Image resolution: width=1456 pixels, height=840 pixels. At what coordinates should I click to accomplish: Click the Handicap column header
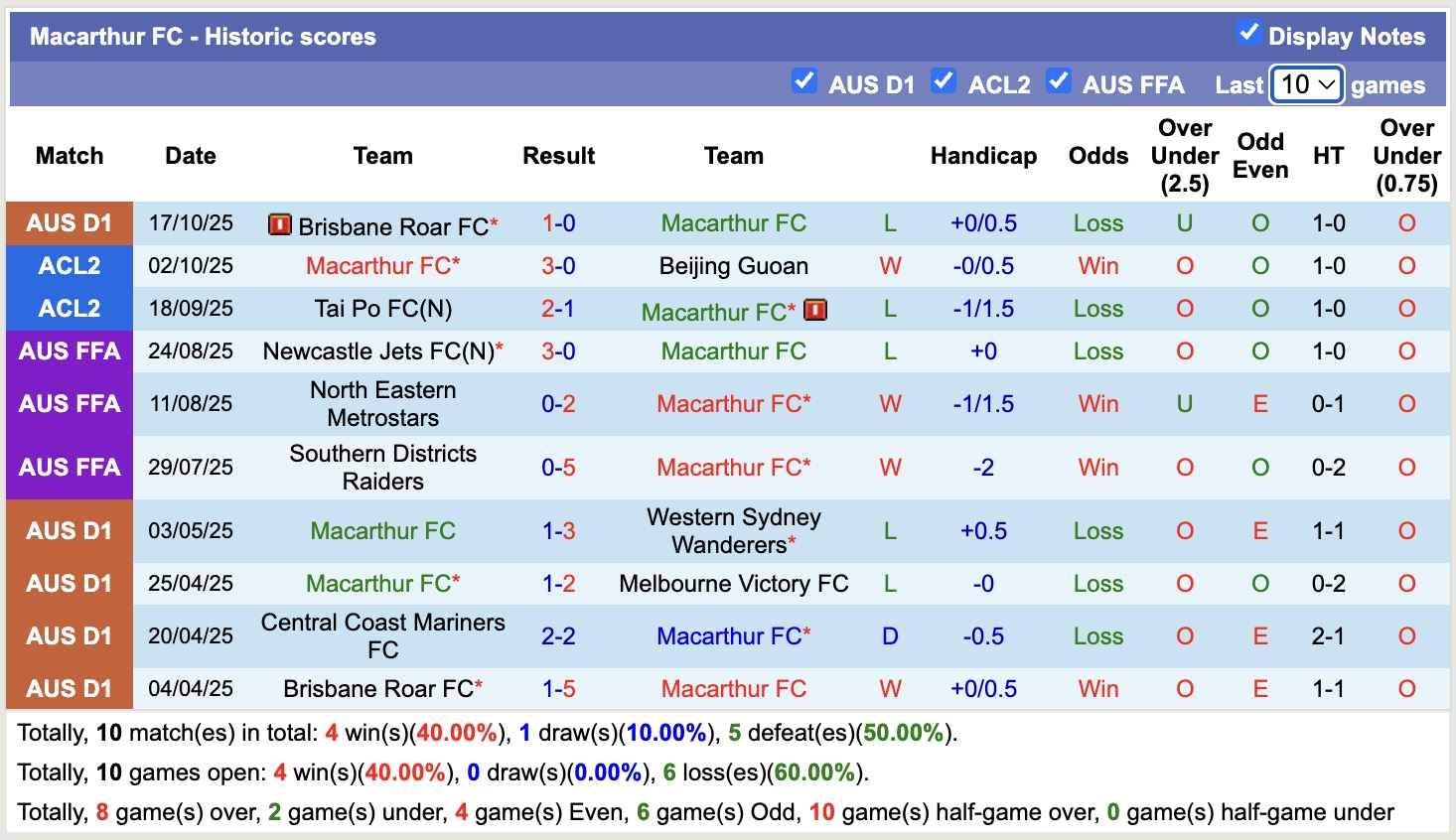coord(983,156)
